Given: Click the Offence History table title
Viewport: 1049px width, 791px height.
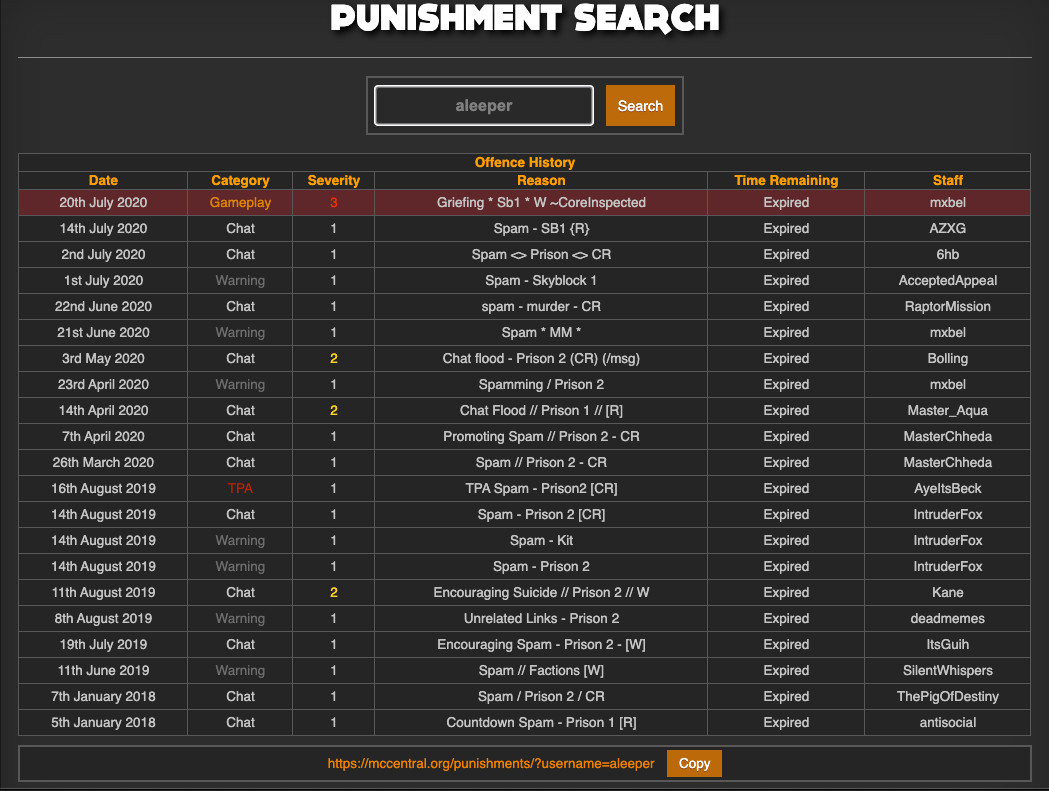Looking at the screenshot, I should 525,162.
